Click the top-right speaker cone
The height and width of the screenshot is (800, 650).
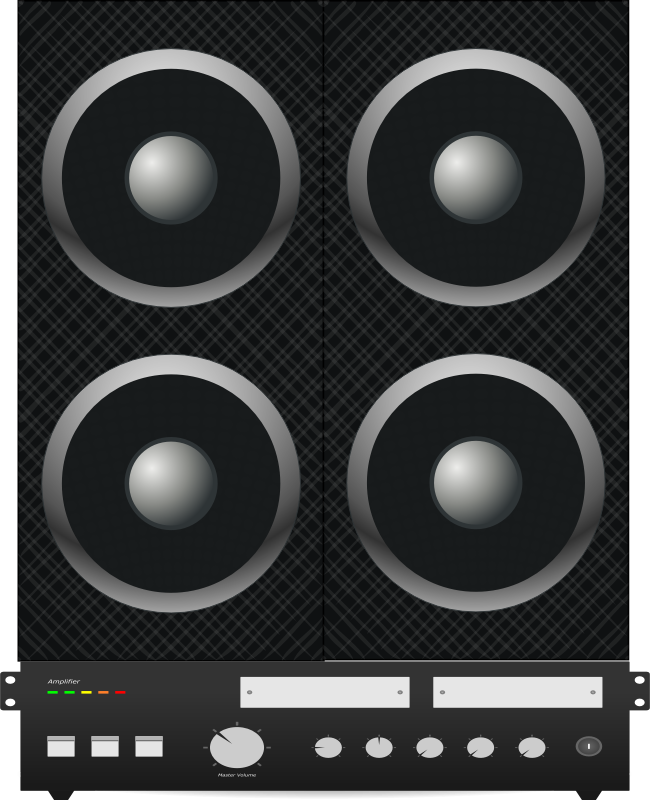click(476, 178)
